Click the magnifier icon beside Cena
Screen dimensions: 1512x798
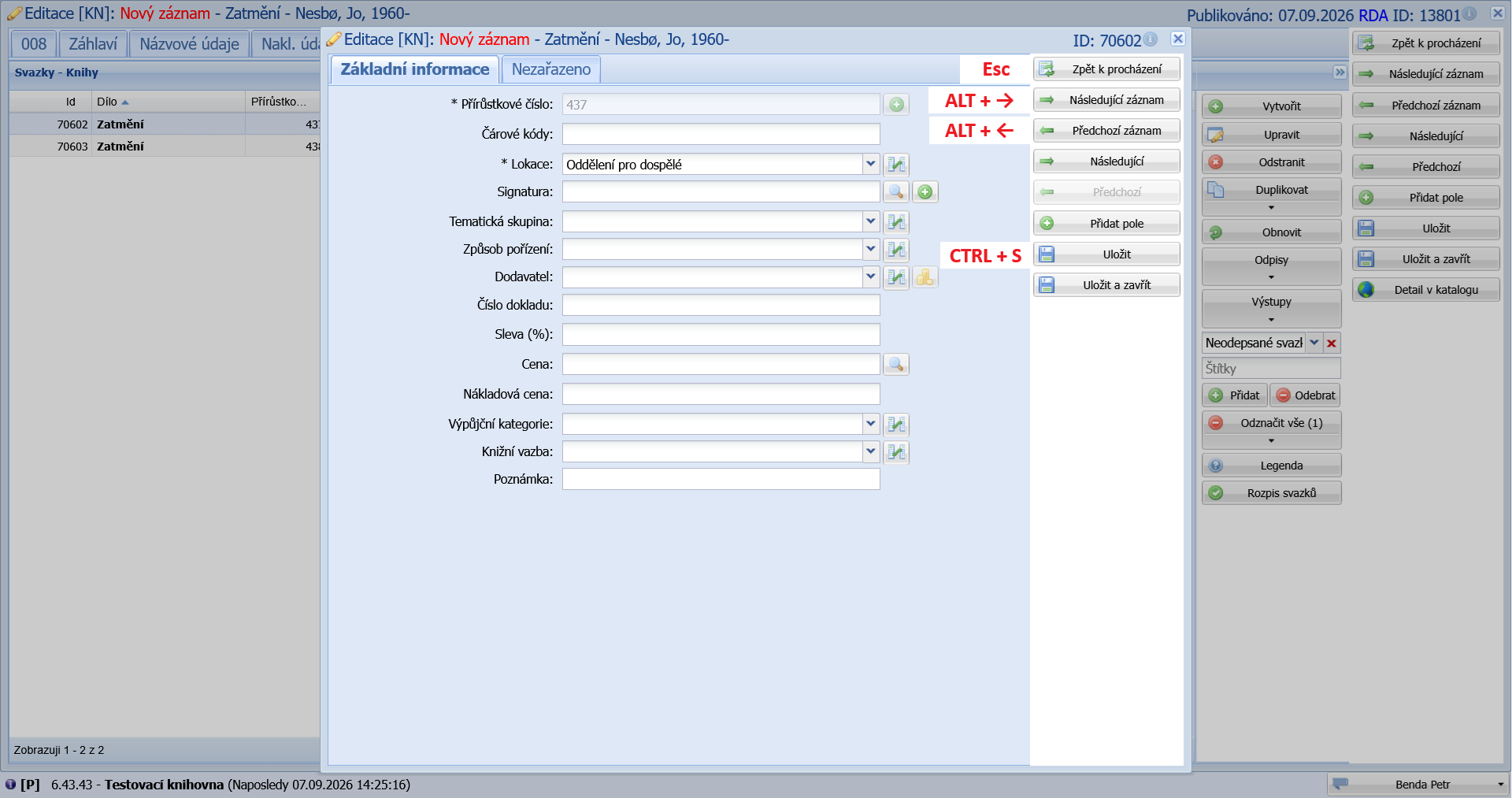[896, 365]
